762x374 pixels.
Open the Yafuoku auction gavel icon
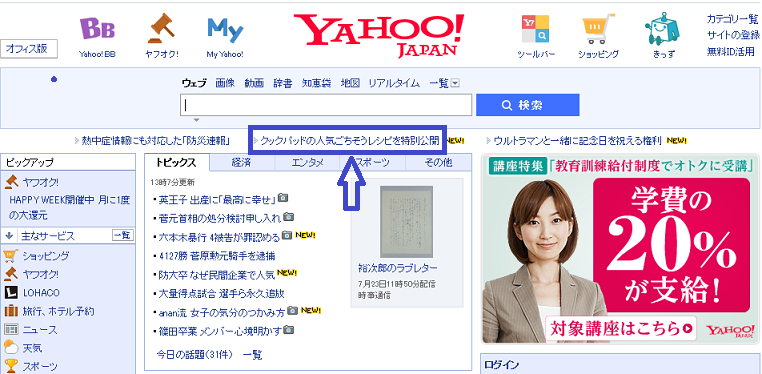click(161, 29)
